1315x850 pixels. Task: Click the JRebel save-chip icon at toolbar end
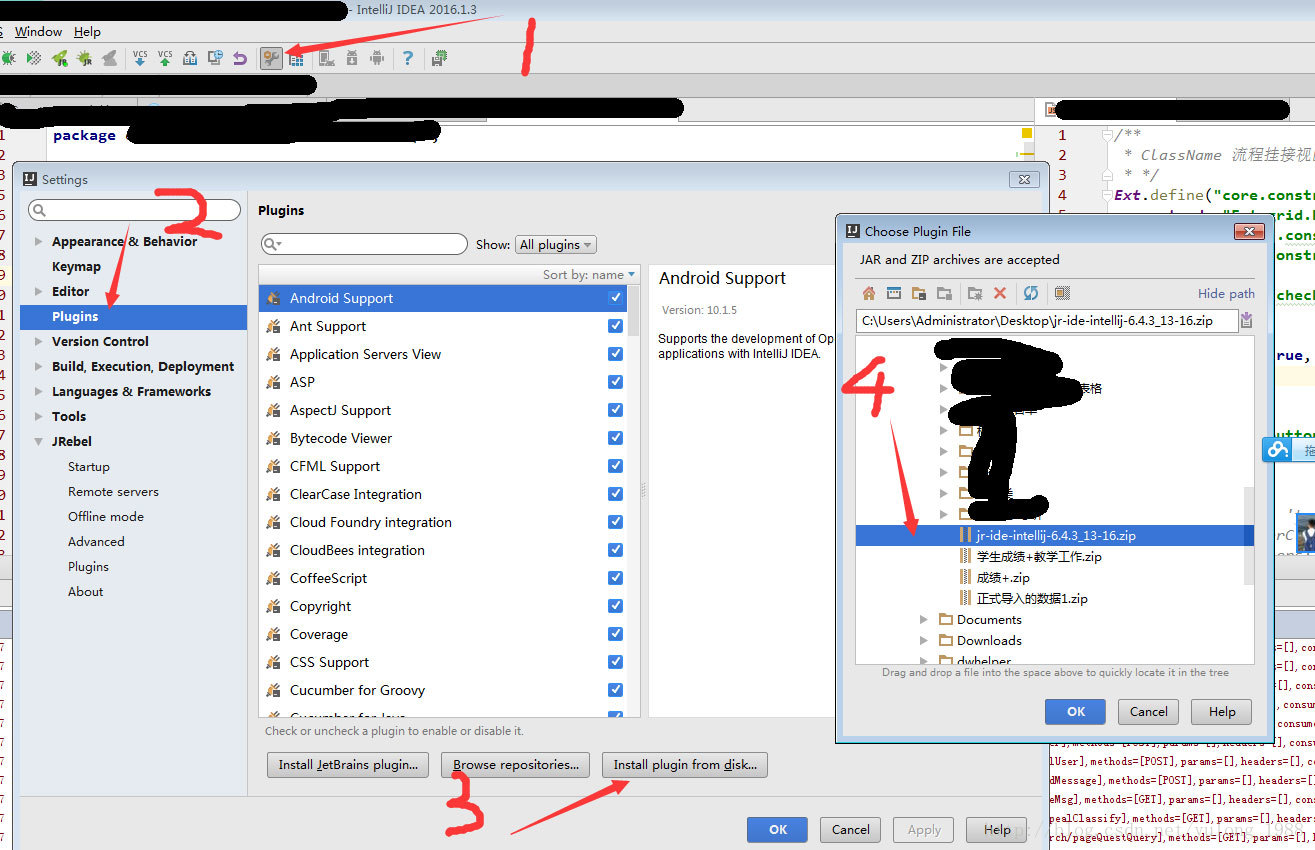(x=439, y=59)
